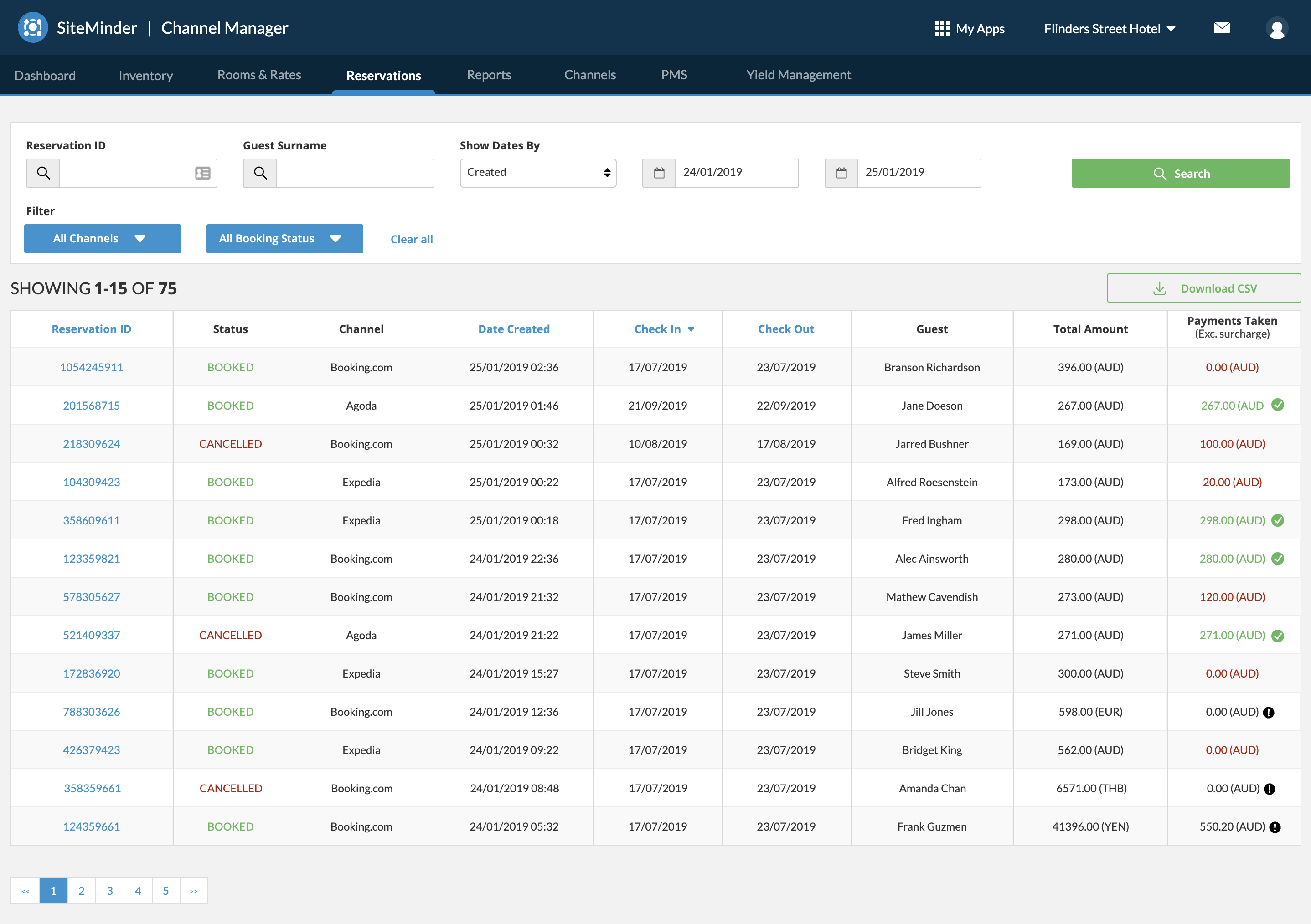Go to the Dashboard tab
This screenshot has width=1311, height=924.
45,75
